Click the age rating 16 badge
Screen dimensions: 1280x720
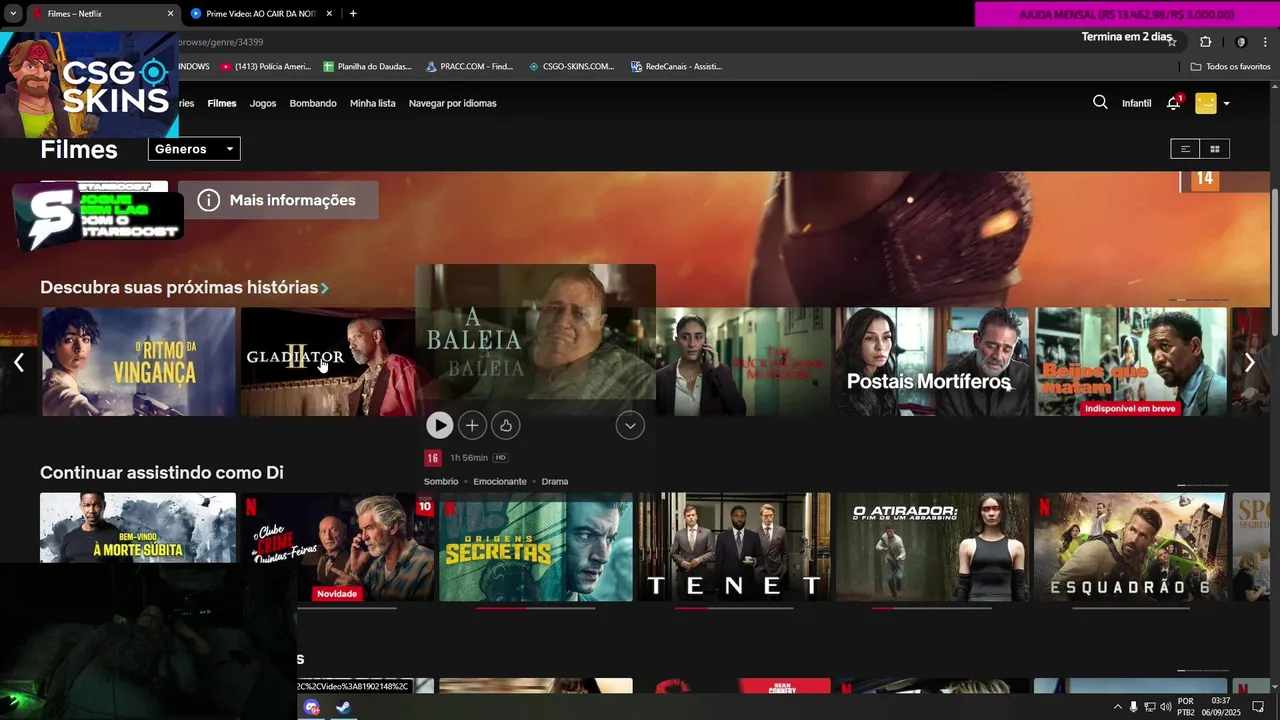(x=432, y=458)
